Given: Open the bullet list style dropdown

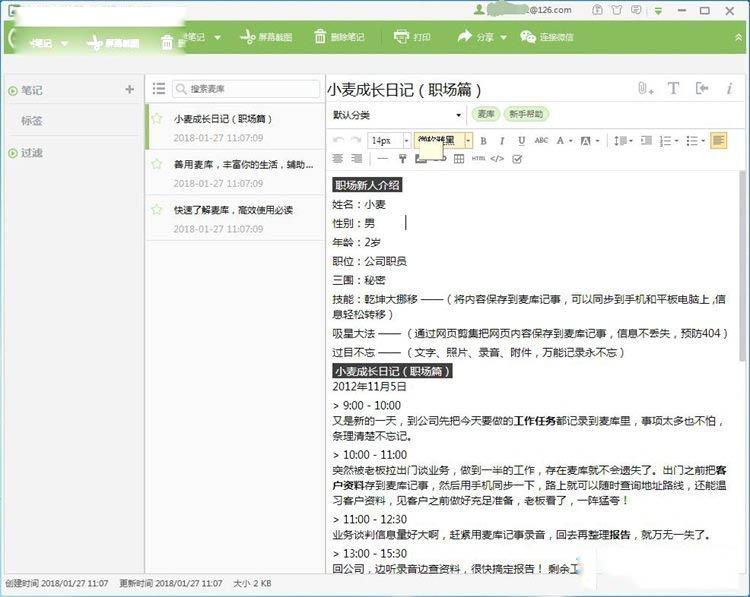Looking at the screenshot, I should tap(703, 141).
